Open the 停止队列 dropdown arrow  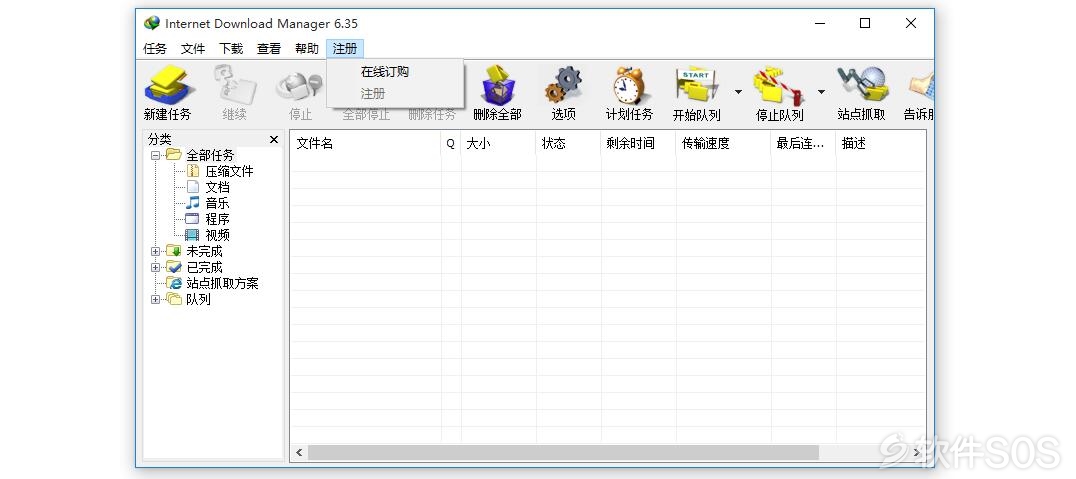click(821, 92)
